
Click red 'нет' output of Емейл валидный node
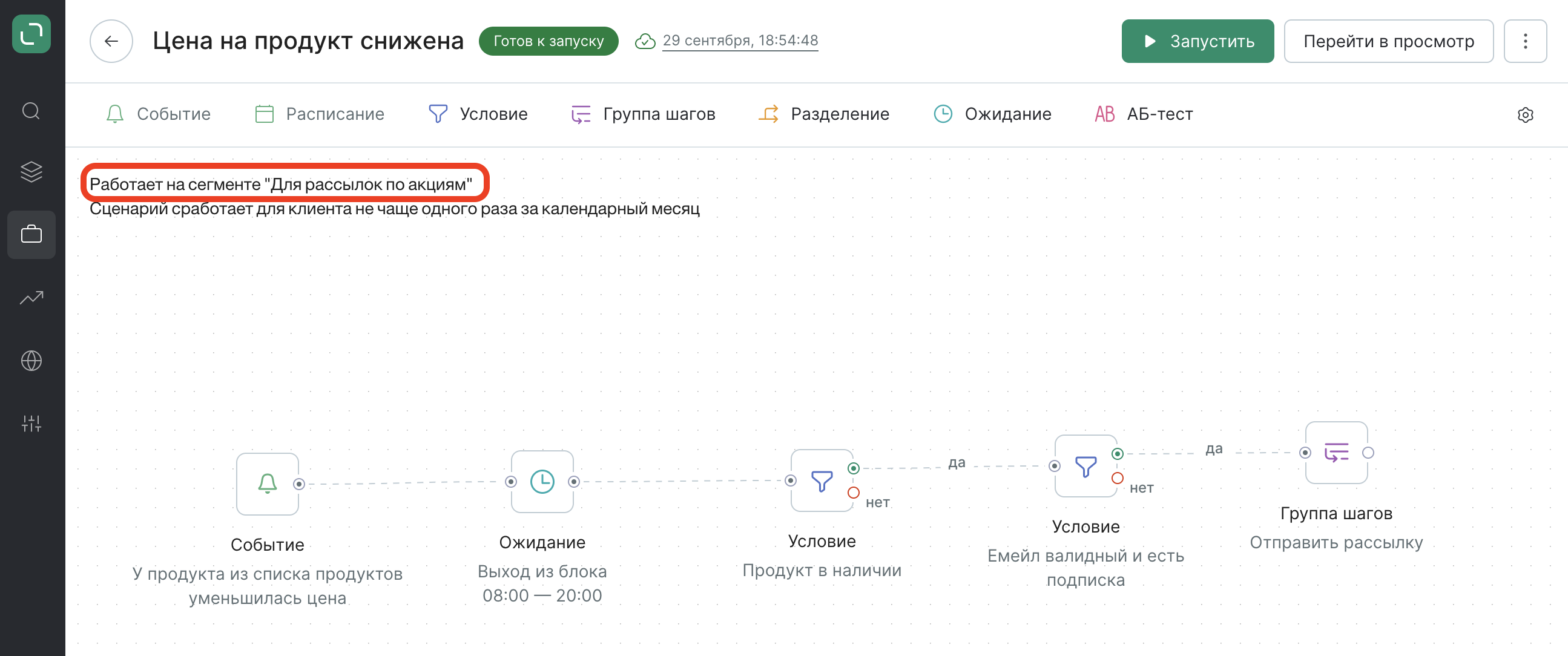[x=1117, y=477]
